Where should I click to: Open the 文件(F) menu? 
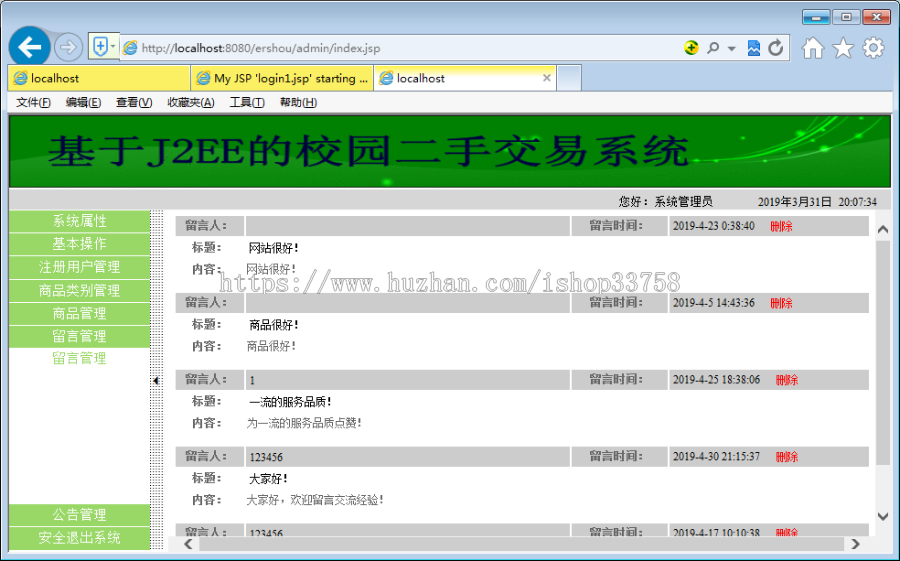(33, 103)
